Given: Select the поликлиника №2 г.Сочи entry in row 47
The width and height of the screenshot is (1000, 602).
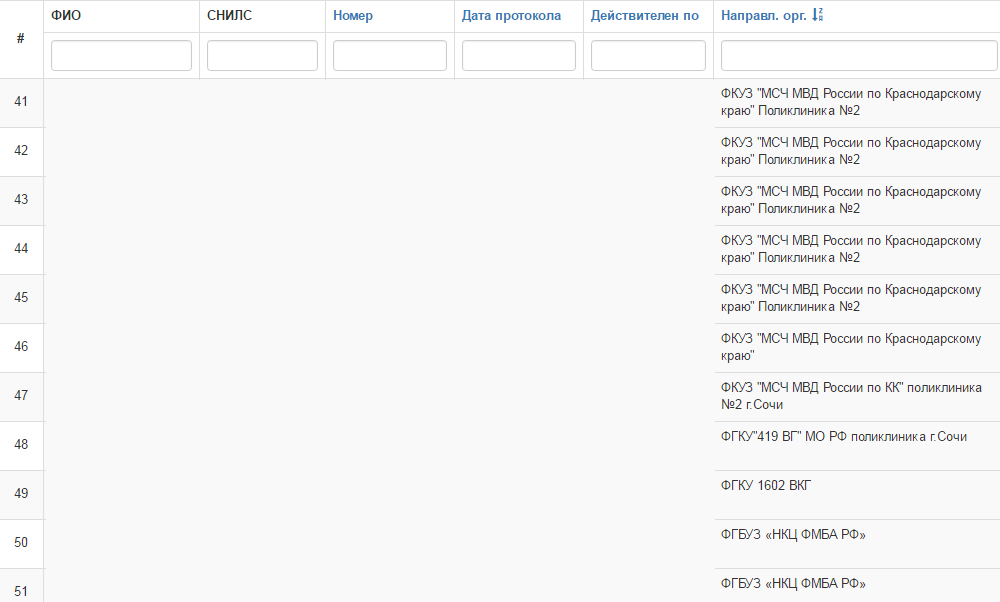Looking at the screenshot, I should pos(850,396).
